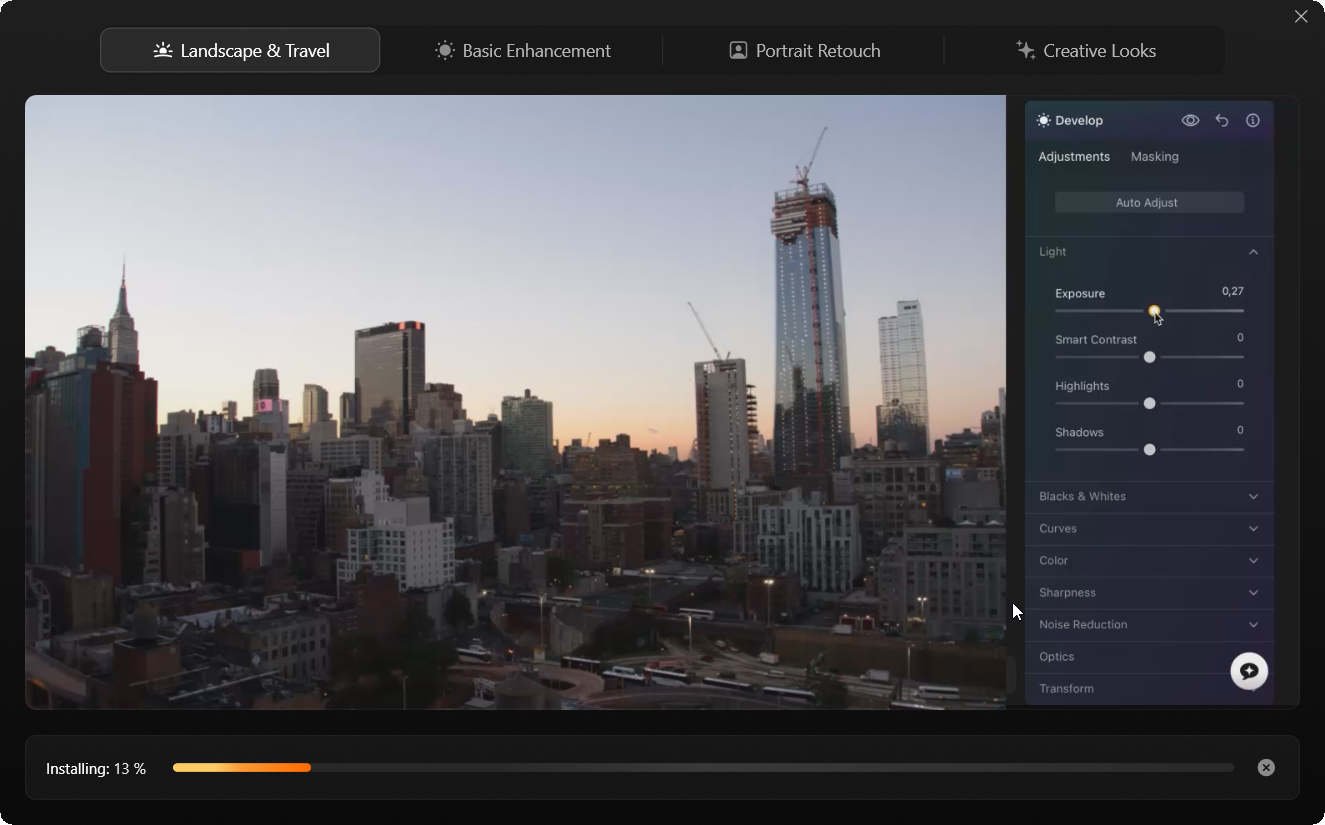Click the Exposure slider handle

tap(1154, 311)
